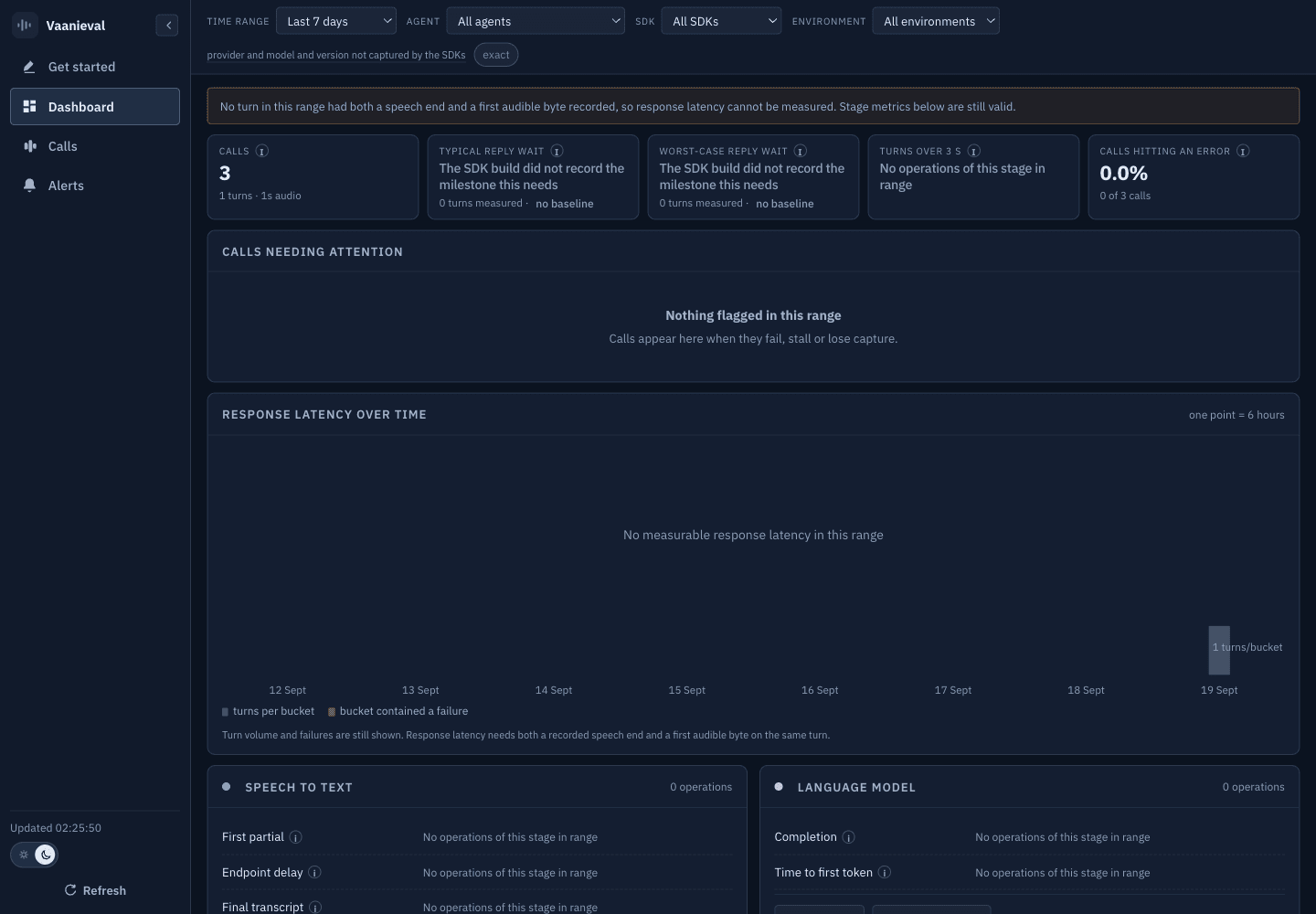Click the Get started pencil icon

29,67
